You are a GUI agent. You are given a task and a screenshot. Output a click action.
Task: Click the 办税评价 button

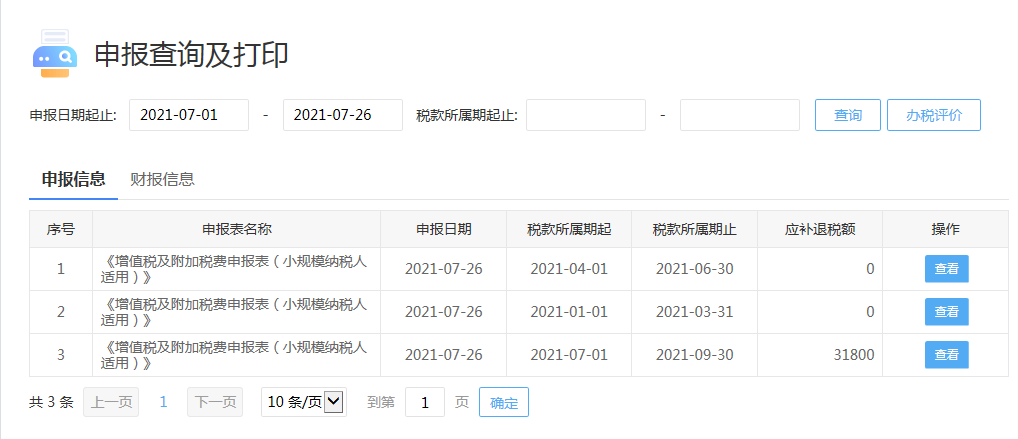coord(934,116)
